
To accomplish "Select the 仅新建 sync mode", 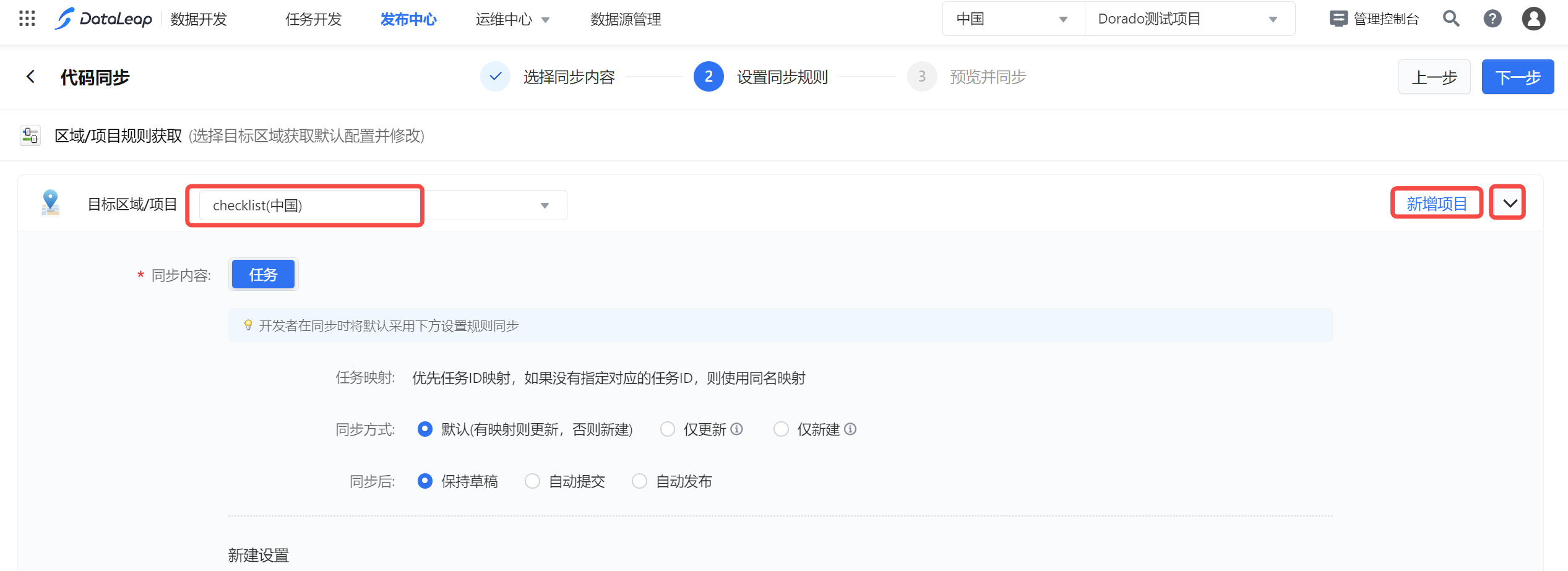I will (781, 429).
